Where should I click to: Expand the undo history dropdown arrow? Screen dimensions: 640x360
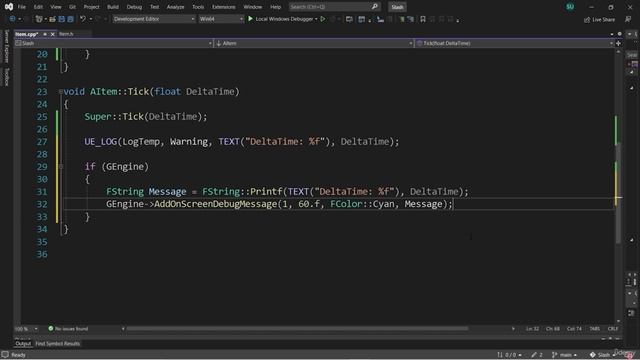click(x=91, y=19)
